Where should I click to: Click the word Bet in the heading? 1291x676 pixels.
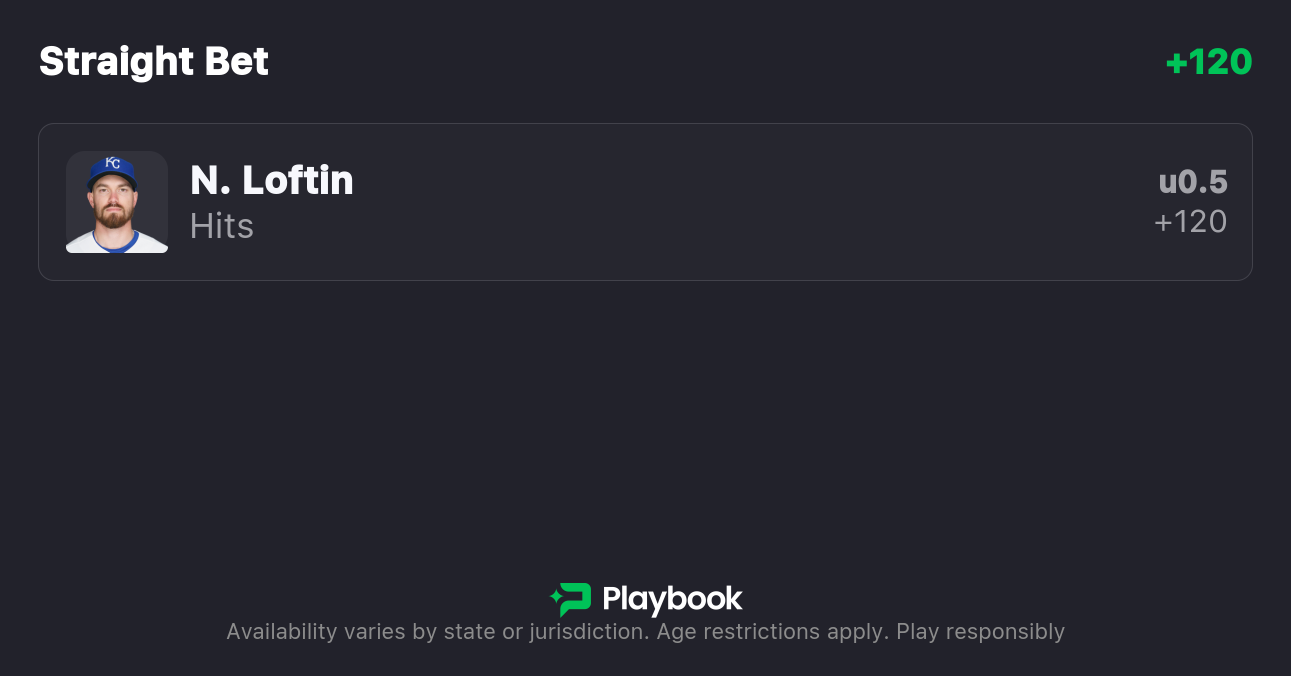point(237,62)
